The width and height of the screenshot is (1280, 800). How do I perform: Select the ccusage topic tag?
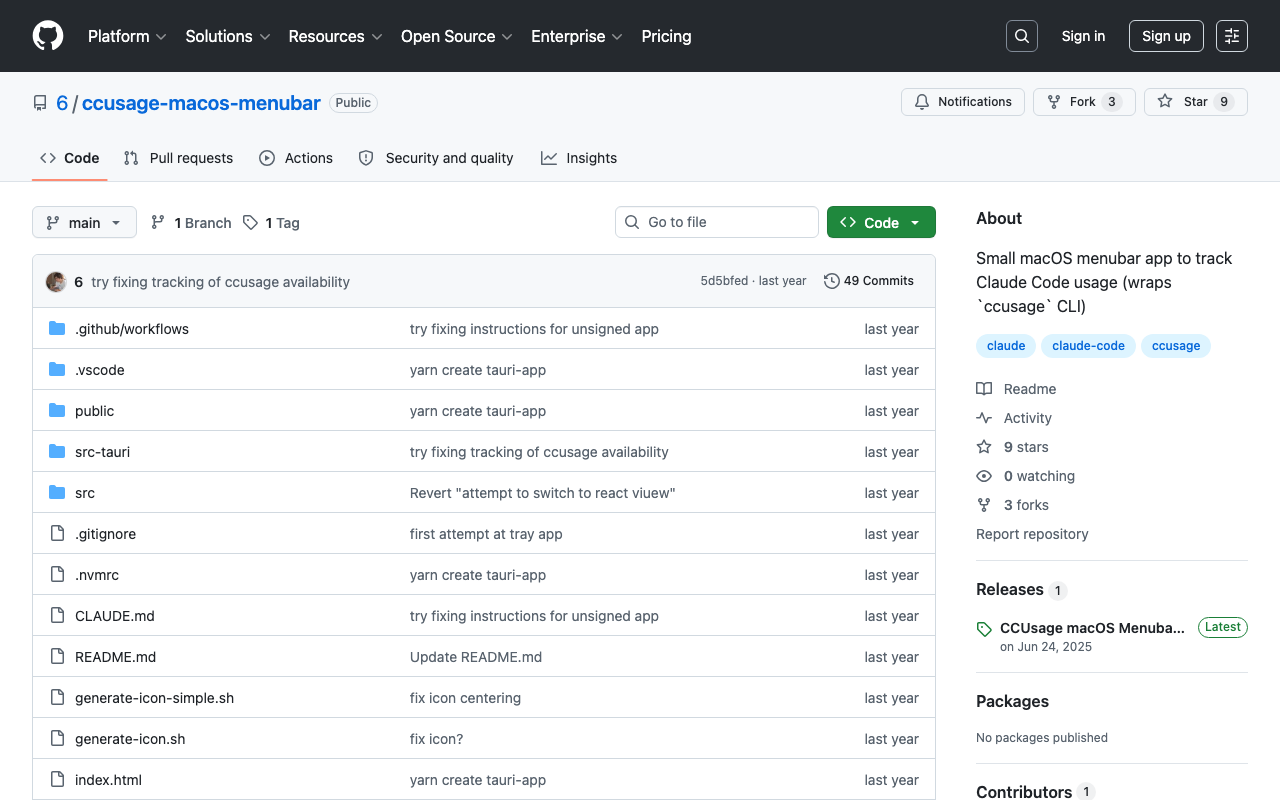[x=1176, y=346]
